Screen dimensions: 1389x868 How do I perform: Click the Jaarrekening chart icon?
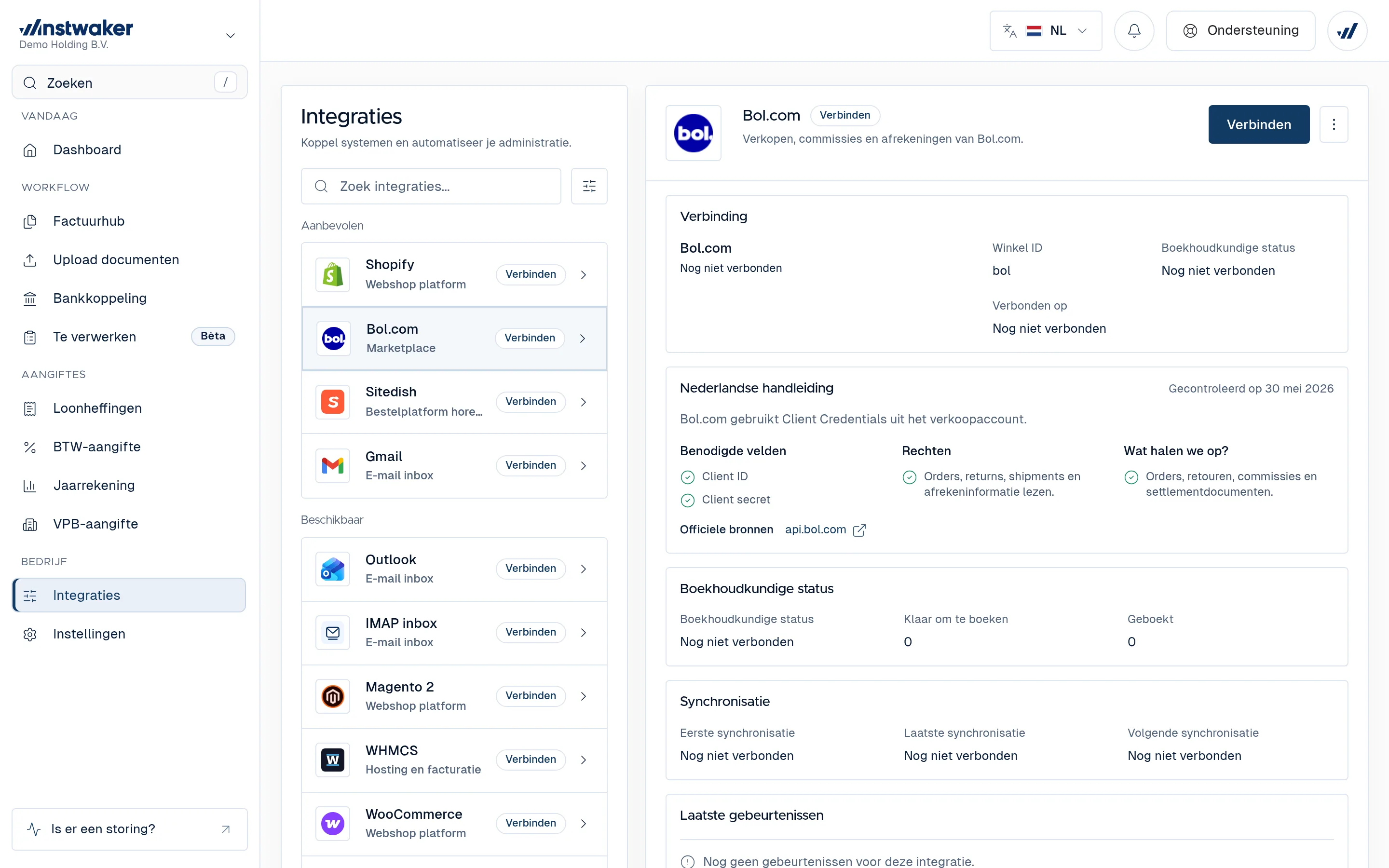pos(30,486)
